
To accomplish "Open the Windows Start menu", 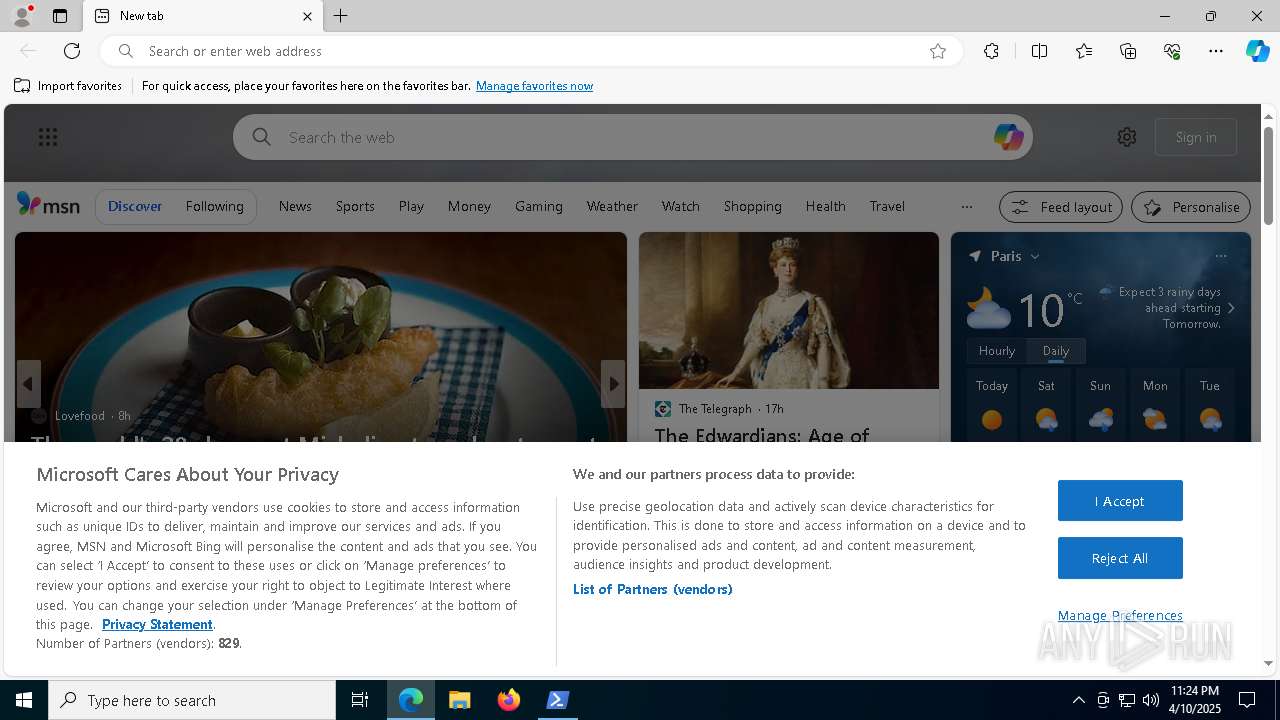I will click(x=24, y=700).
